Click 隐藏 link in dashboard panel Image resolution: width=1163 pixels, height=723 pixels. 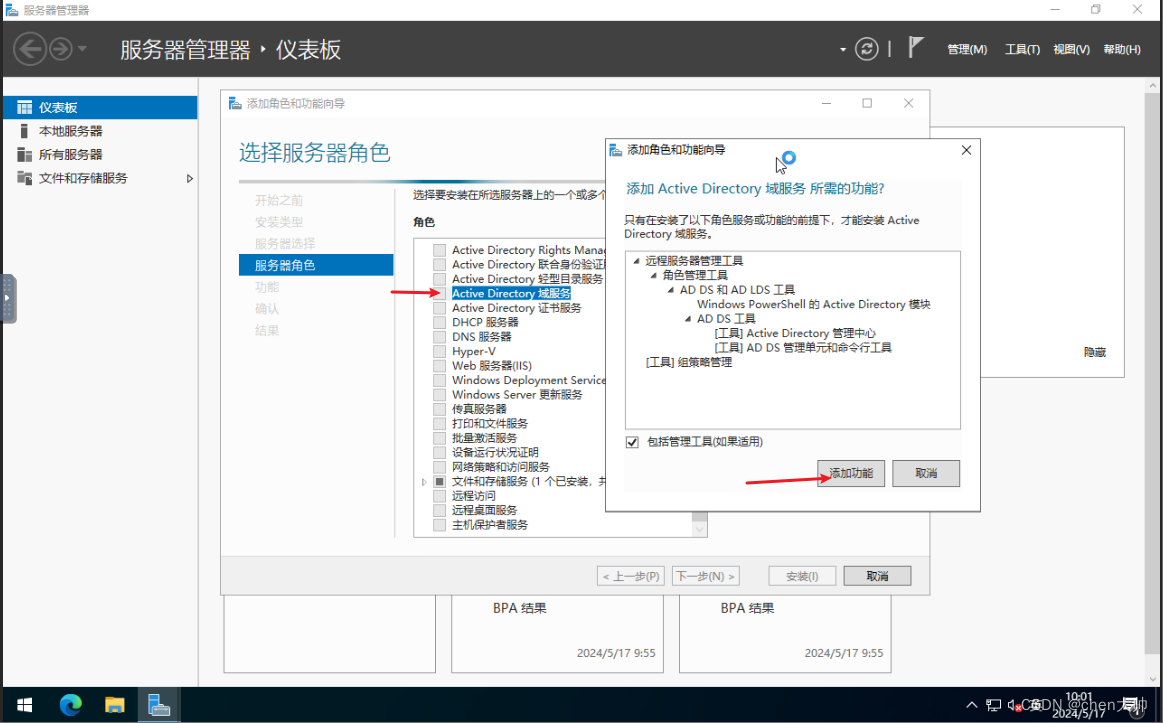[x=1094, y=352]
